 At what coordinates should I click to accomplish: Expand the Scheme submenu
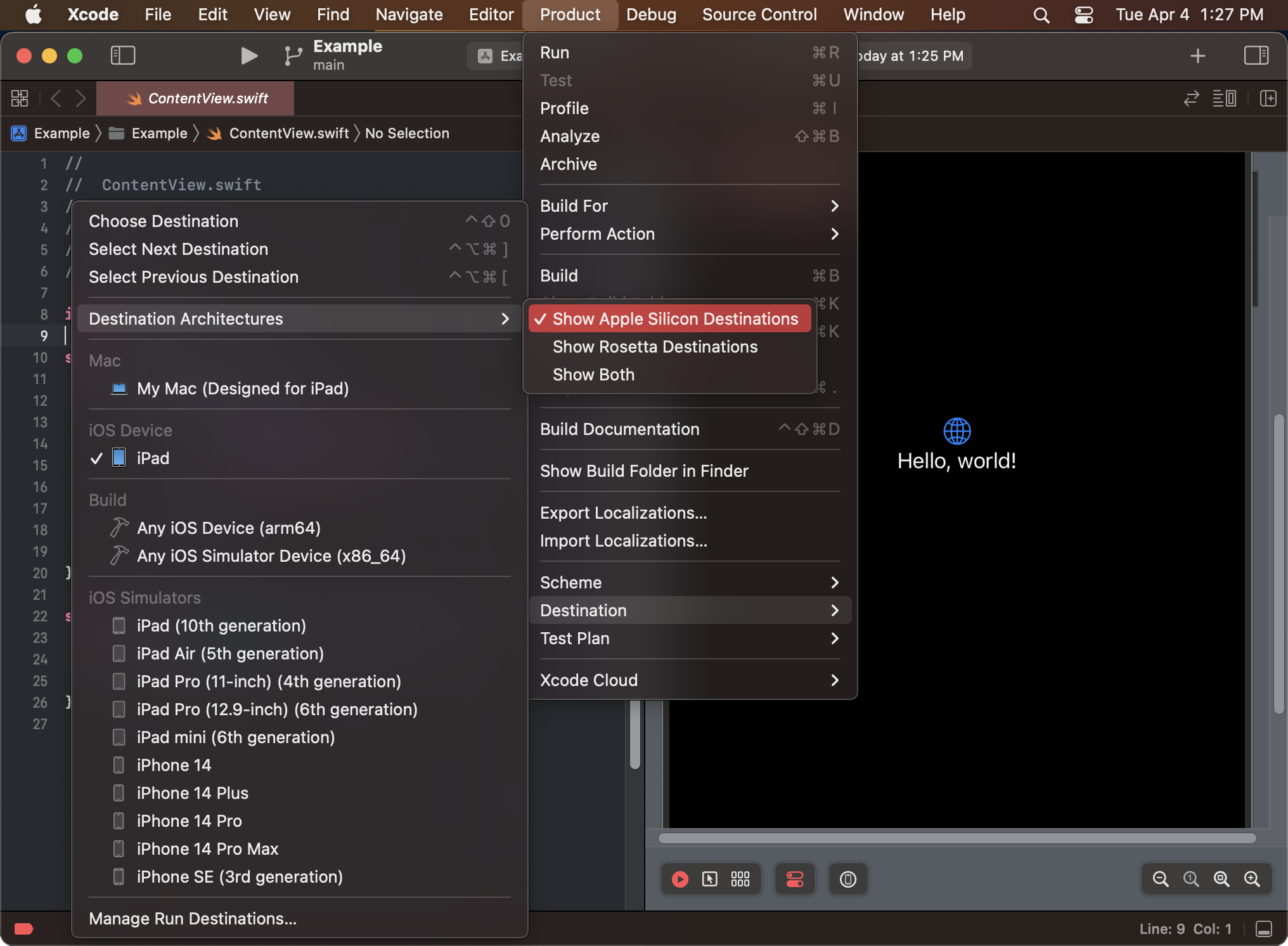[690, 583]
